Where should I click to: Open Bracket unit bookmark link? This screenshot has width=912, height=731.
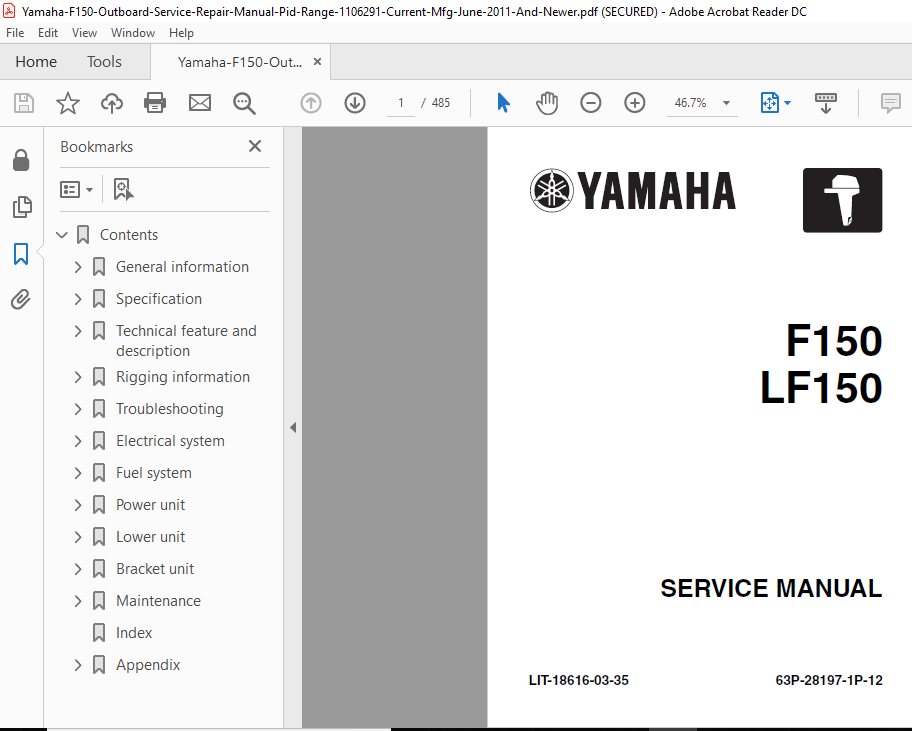[155, 569]
